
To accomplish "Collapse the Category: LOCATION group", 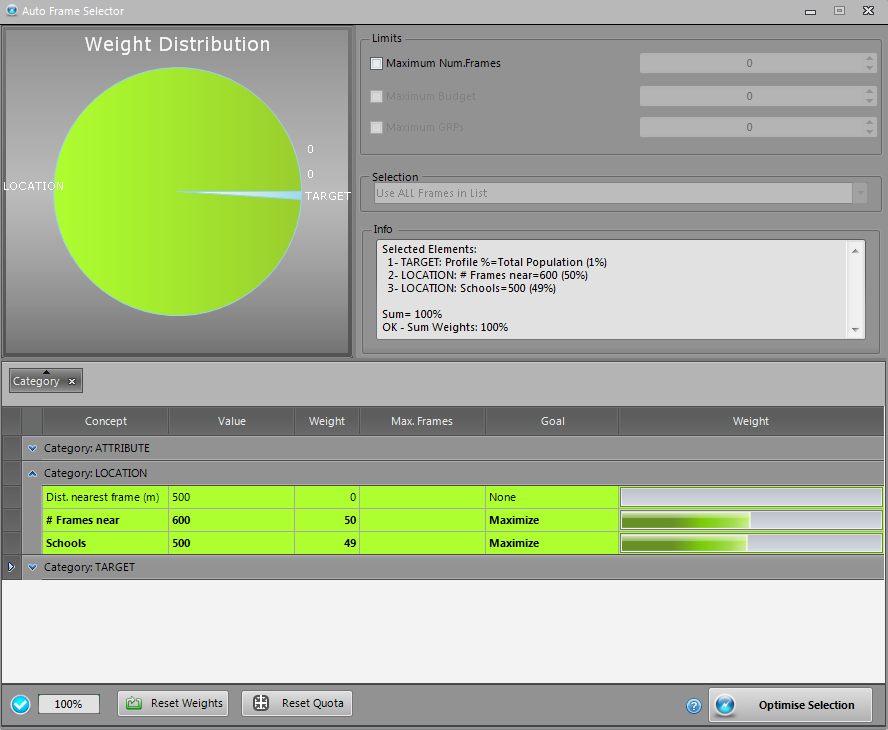I will click(33, 473).
